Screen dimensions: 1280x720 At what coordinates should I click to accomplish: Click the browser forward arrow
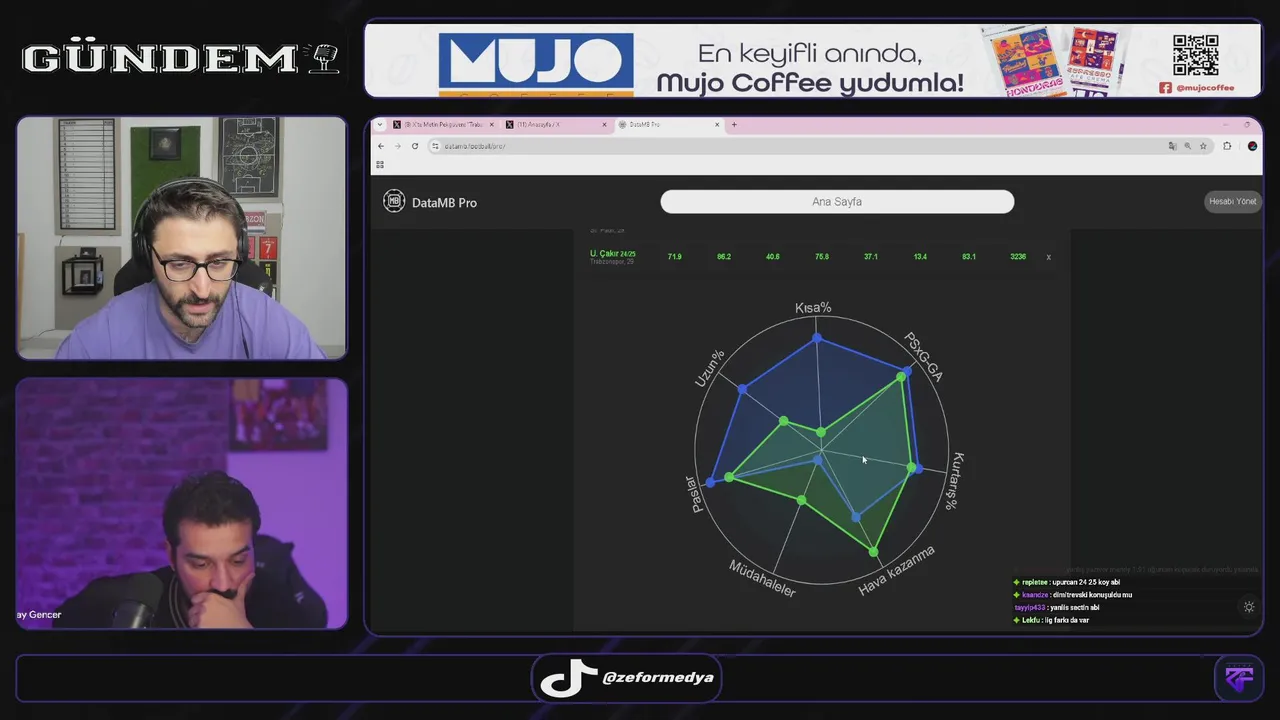397,146
